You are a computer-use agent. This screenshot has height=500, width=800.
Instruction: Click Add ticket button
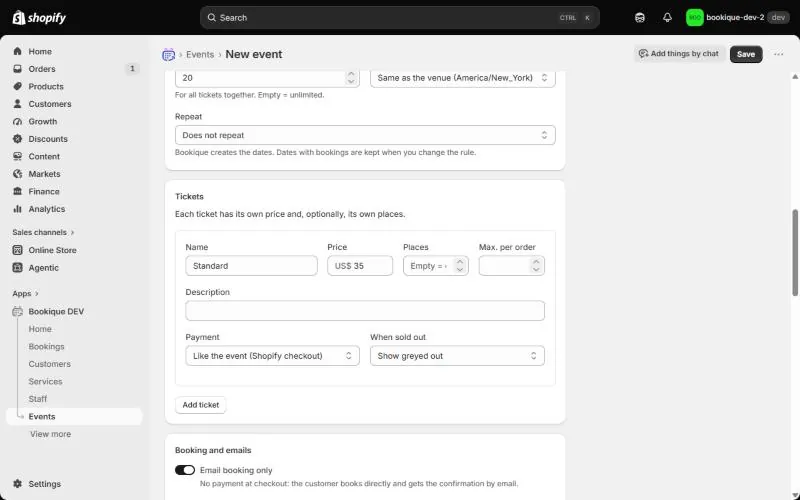click(201, 405)
